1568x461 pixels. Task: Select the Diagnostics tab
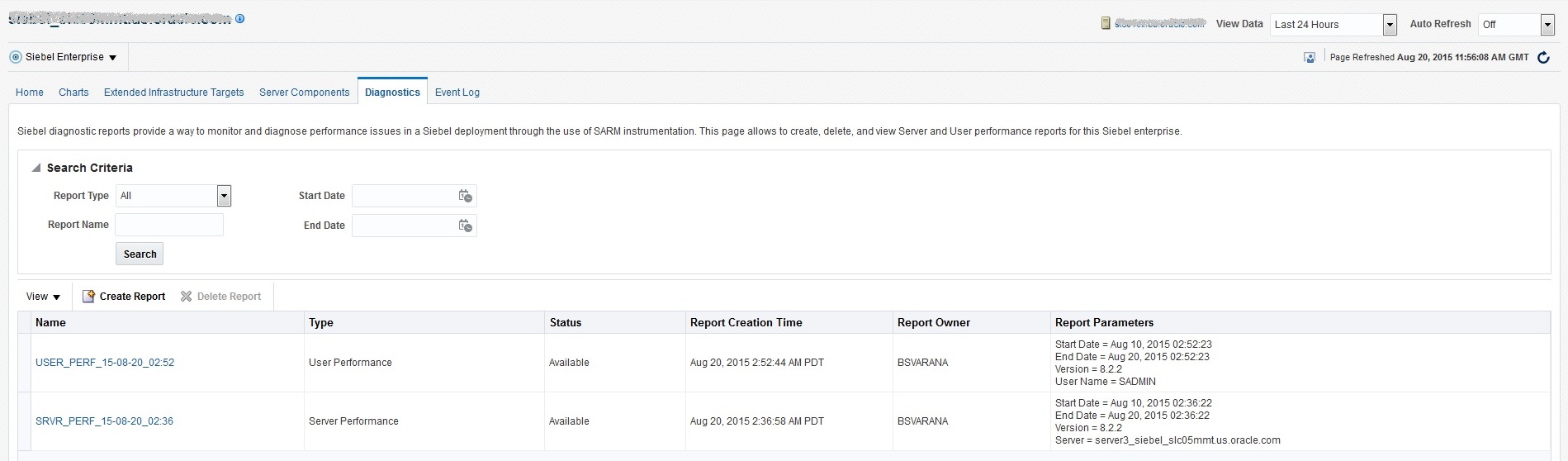tap(392, 93)
